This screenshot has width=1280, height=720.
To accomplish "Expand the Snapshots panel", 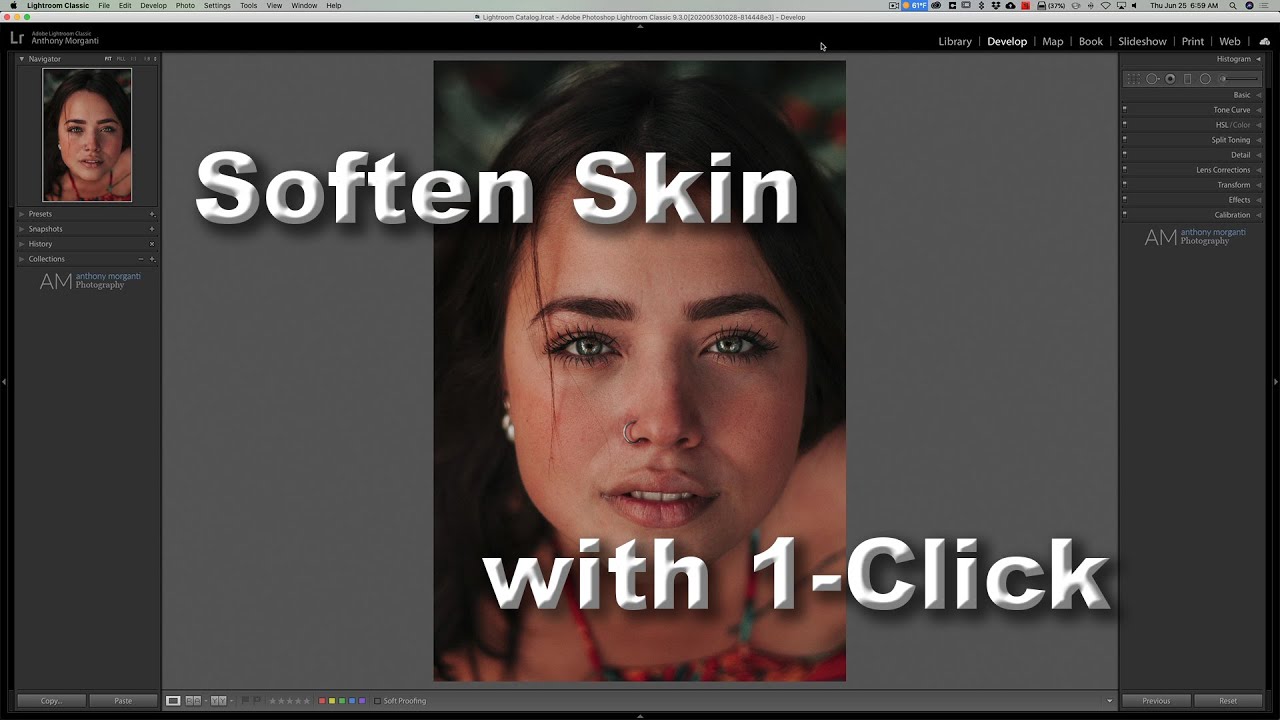I will click(x=22, y=229).
